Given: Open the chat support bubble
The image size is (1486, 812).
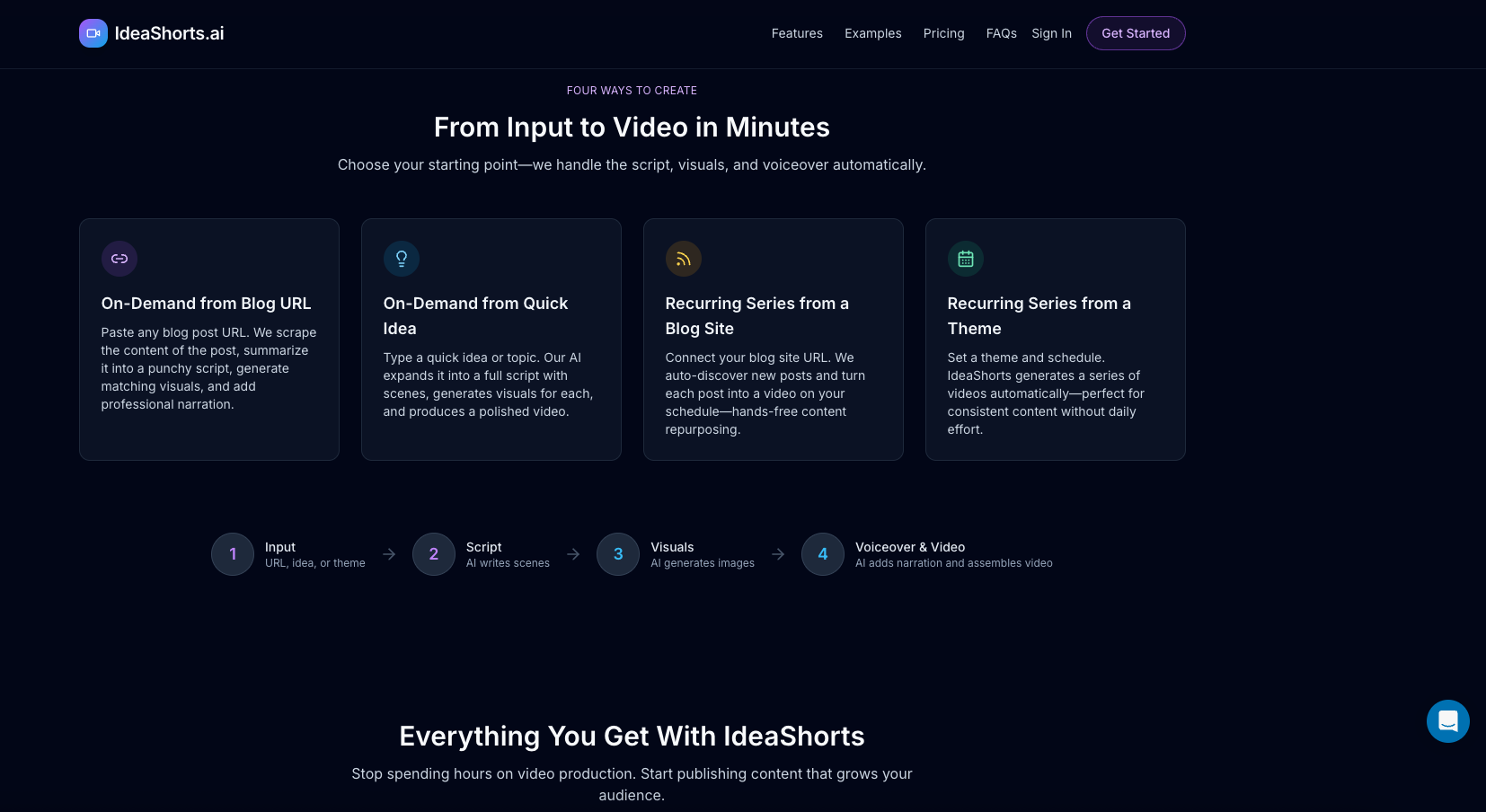Looking at the screenshot, I should pos(1447,721).
